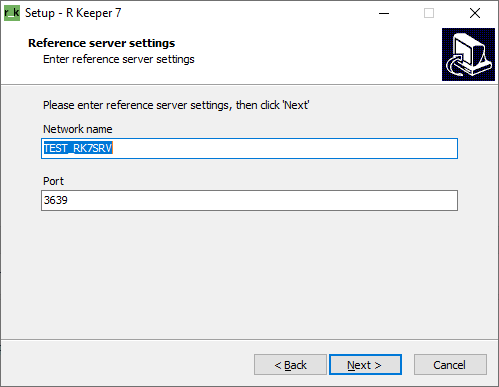Image resolution: width=499 pixels, height=387 pixels.
Task: Proceed with the Next > button
Action: [x=365, y=365]
